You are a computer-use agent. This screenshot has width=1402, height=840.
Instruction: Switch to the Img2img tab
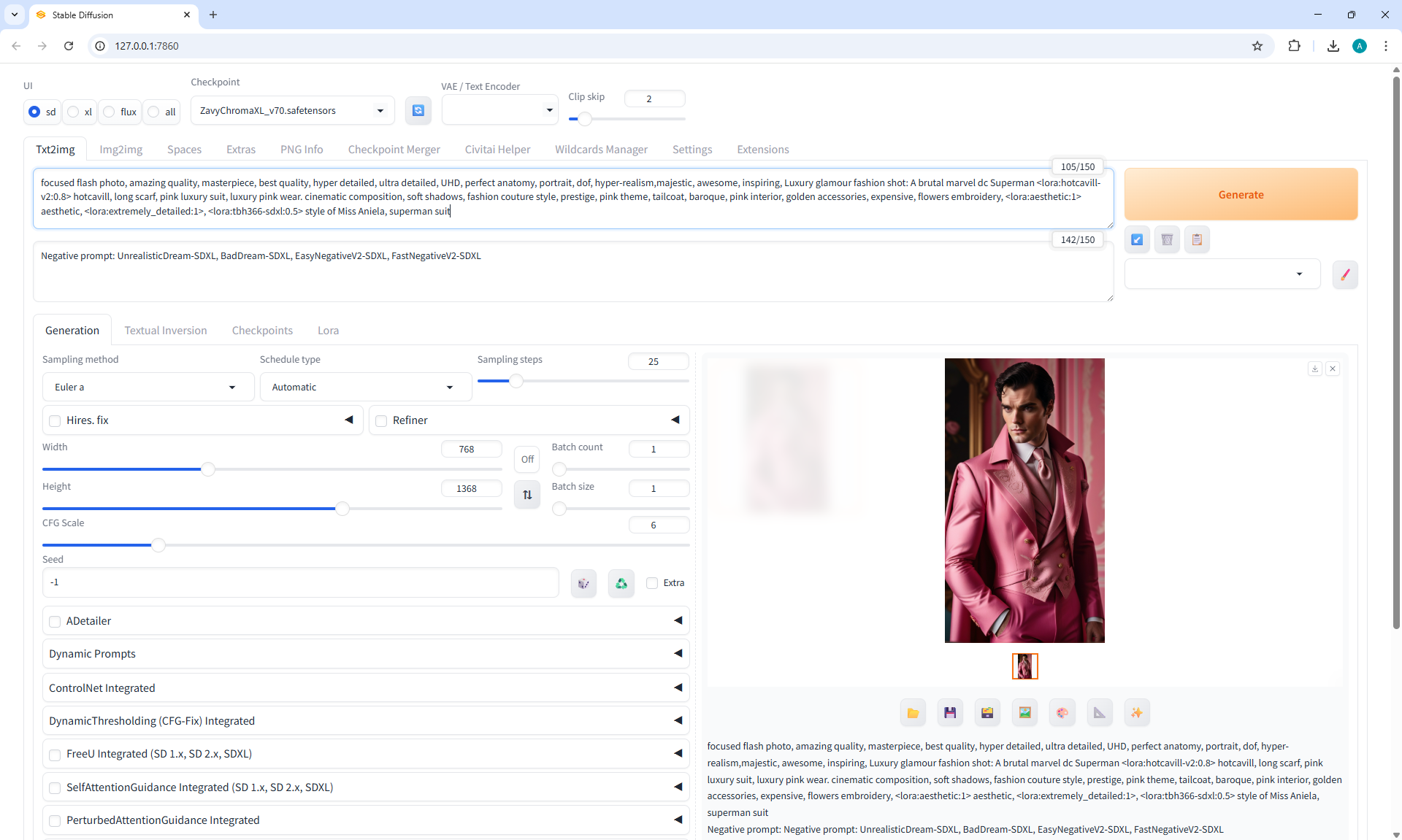[x=120, y=150]
